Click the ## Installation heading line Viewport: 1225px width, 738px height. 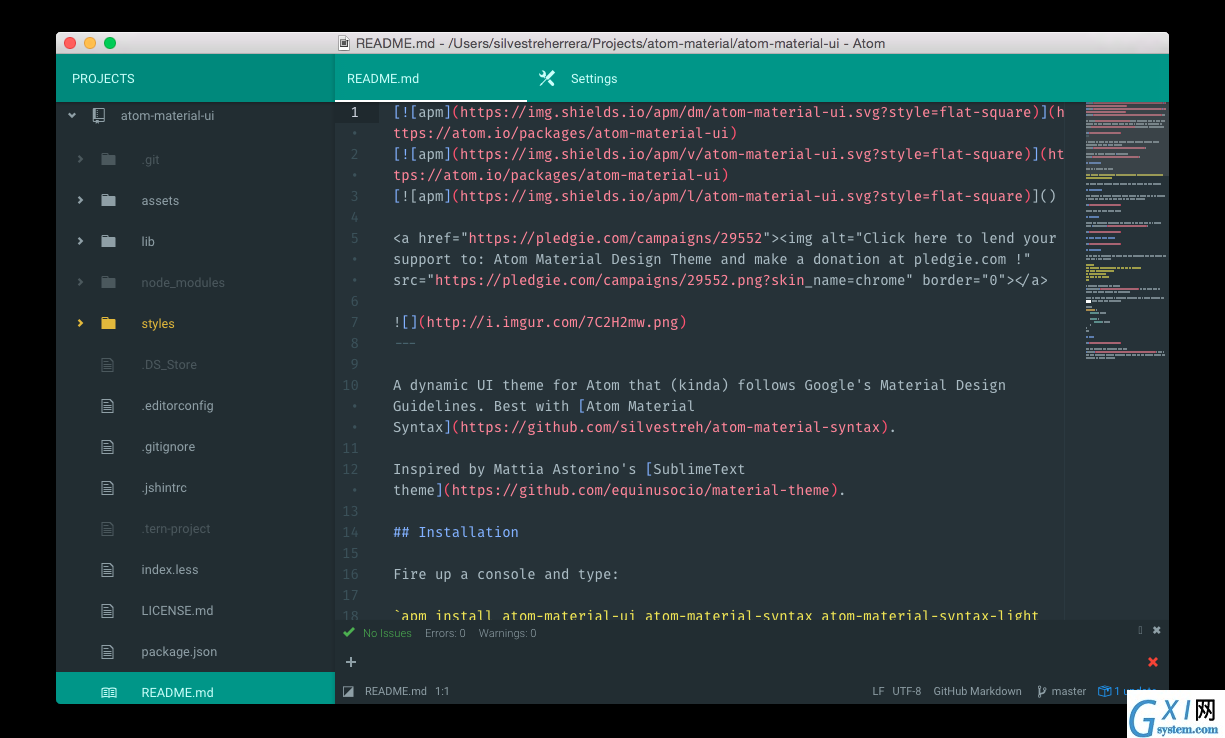click(x=456, y=532)
